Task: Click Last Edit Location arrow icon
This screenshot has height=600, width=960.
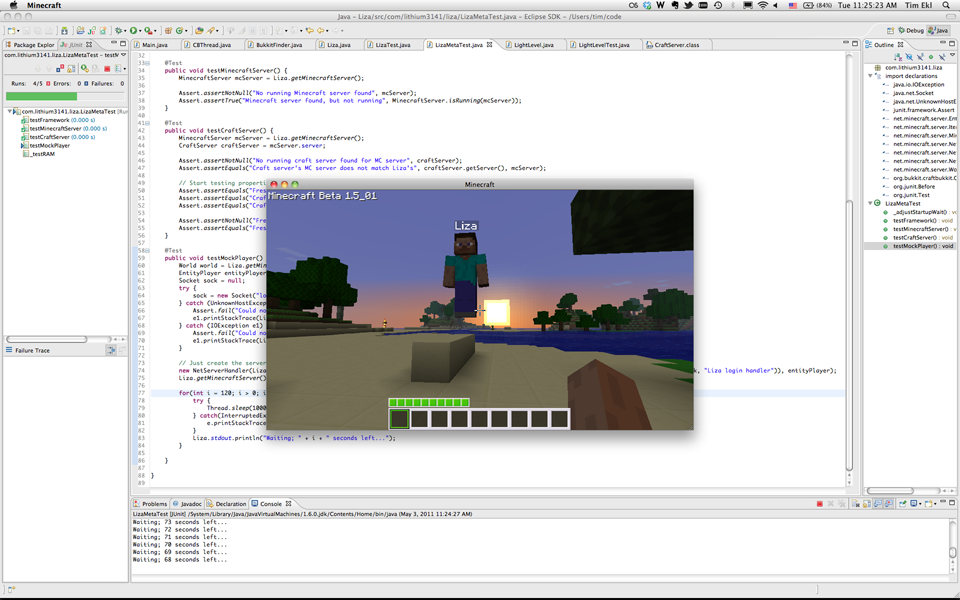Action: pyautogui.click(x=310, y=31)
